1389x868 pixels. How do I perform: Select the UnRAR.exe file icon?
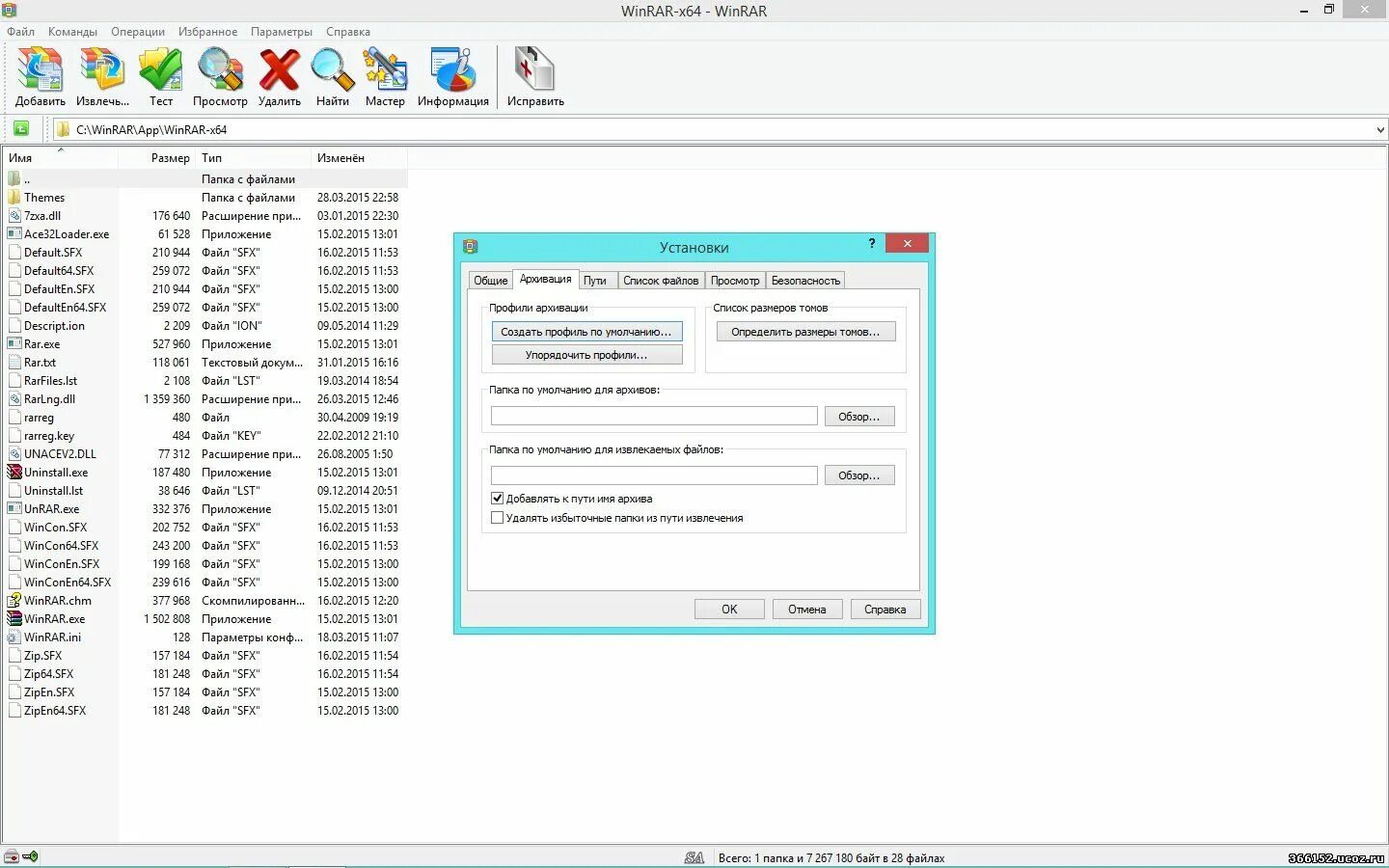[x=14, y=508]
